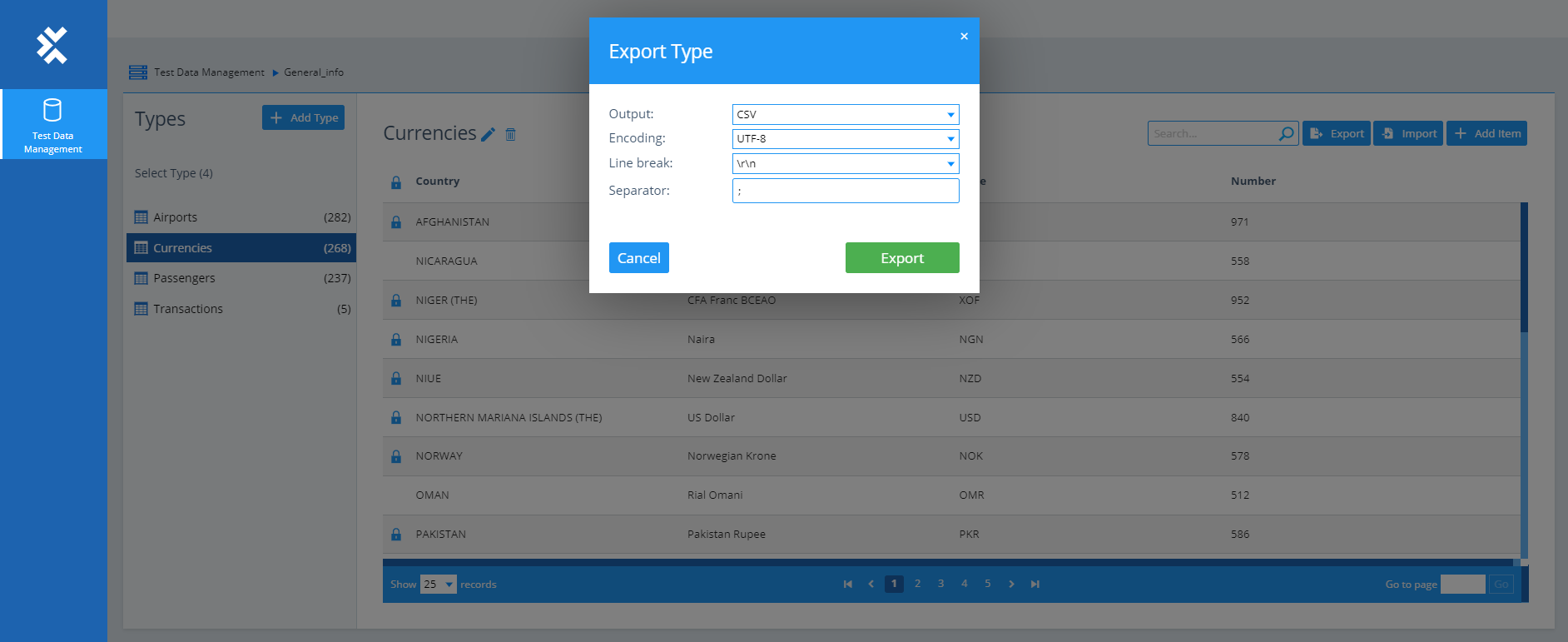Screen dimensions: 1568x642
Task: Toggle the lock on AFGHANISTAN row
Action: 396,222
